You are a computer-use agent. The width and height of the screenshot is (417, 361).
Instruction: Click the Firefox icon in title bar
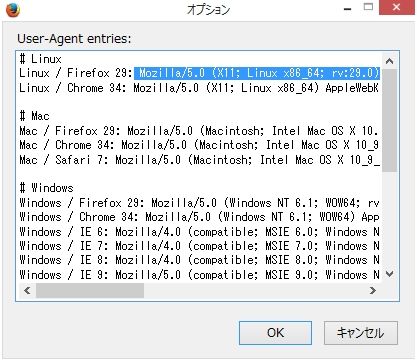(x=13, y=9)
